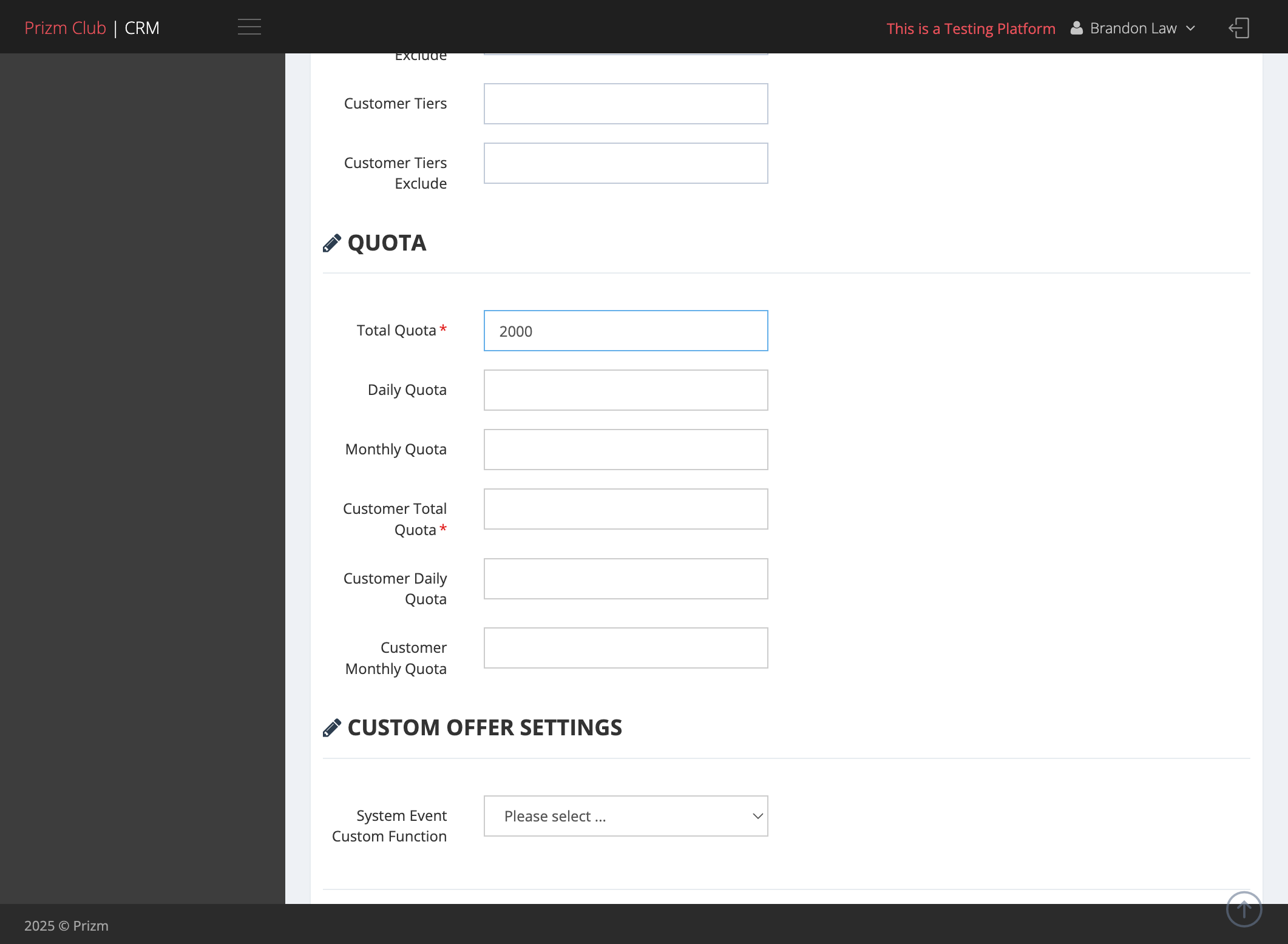Click the pencil icon beside Custom Offer Settings

tap(331, 728)
